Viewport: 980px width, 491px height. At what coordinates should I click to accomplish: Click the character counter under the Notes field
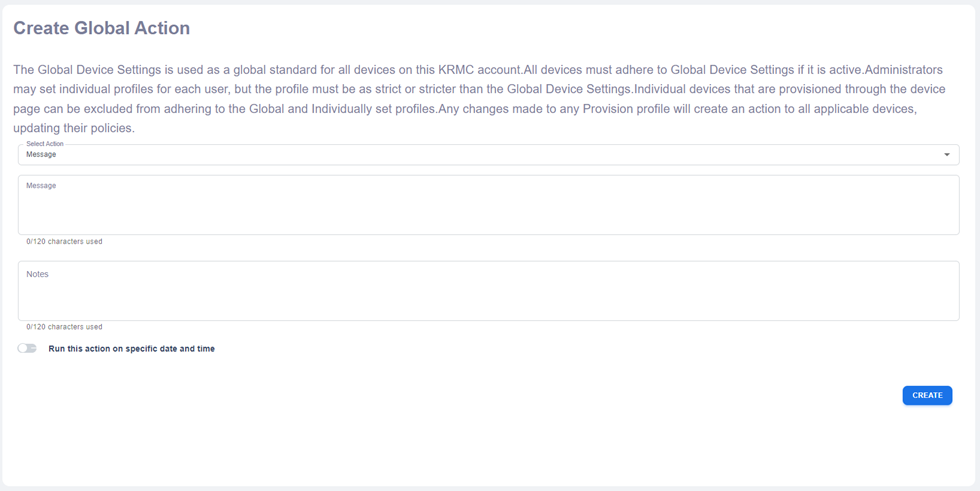click(x=64, y=327)
